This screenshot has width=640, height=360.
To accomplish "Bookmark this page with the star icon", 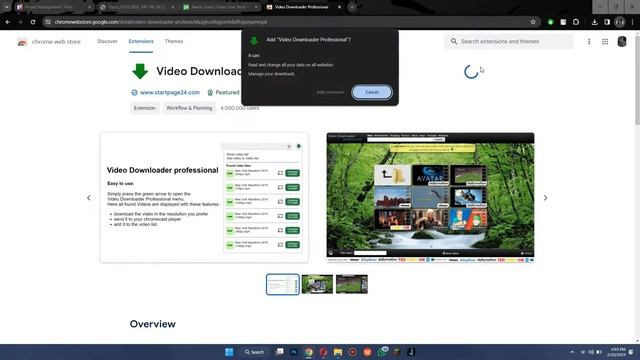I will pos(533,22).
